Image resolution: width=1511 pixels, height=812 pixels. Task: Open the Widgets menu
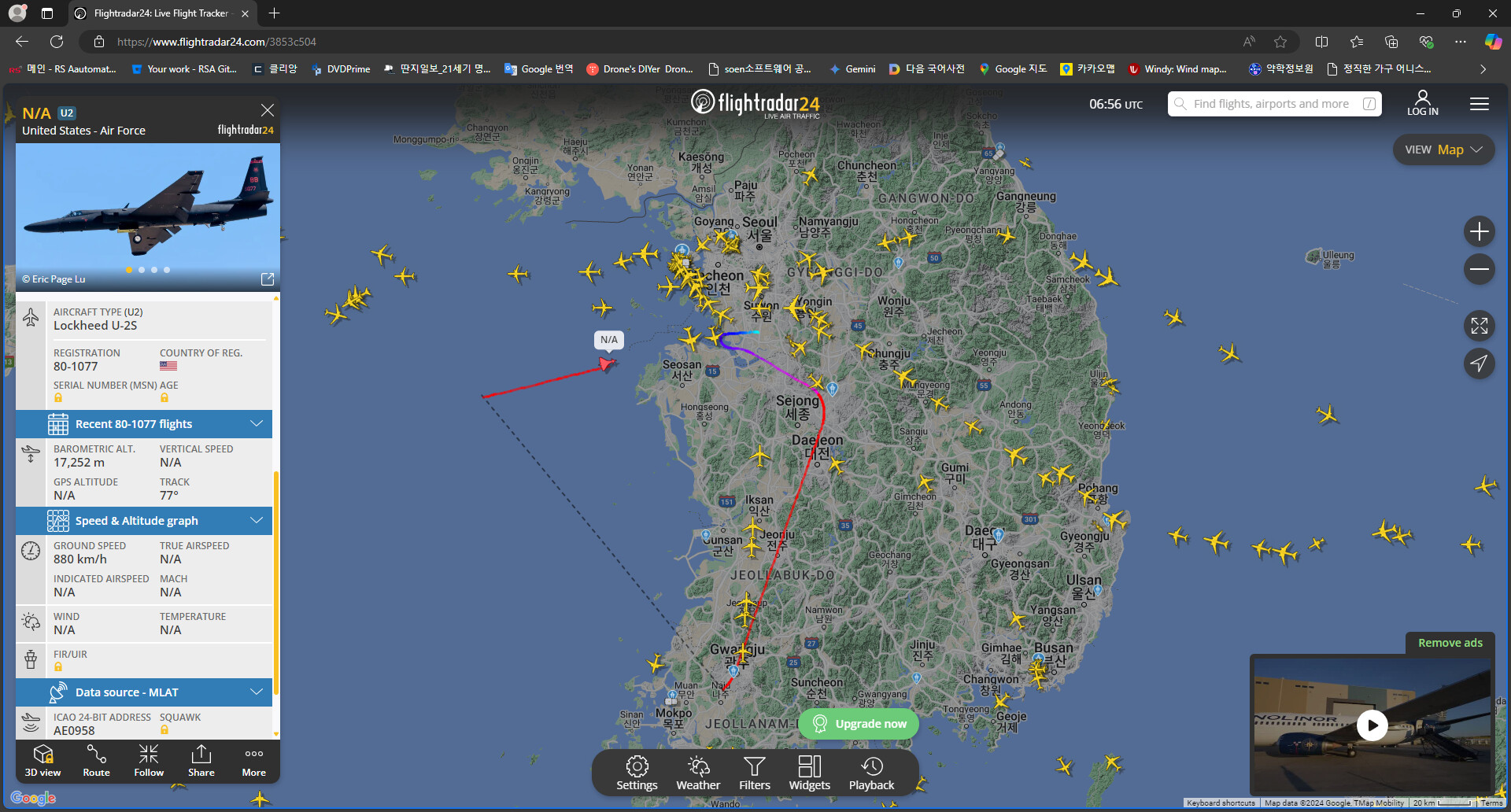pyautogui.click(x=810, y=773)
